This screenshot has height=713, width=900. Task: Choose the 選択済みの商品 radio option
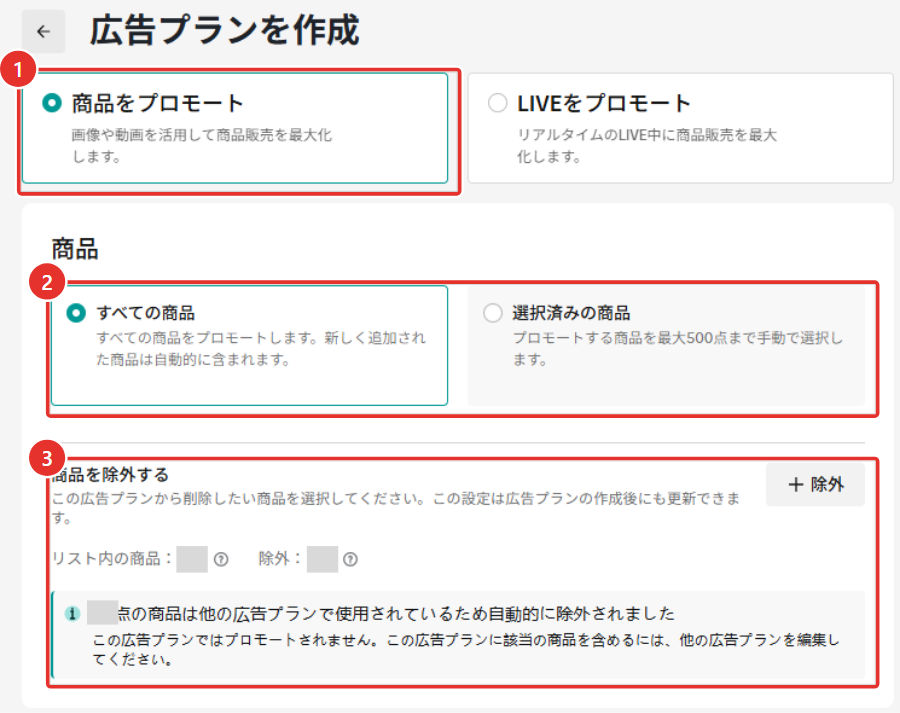tap(492, 313)
